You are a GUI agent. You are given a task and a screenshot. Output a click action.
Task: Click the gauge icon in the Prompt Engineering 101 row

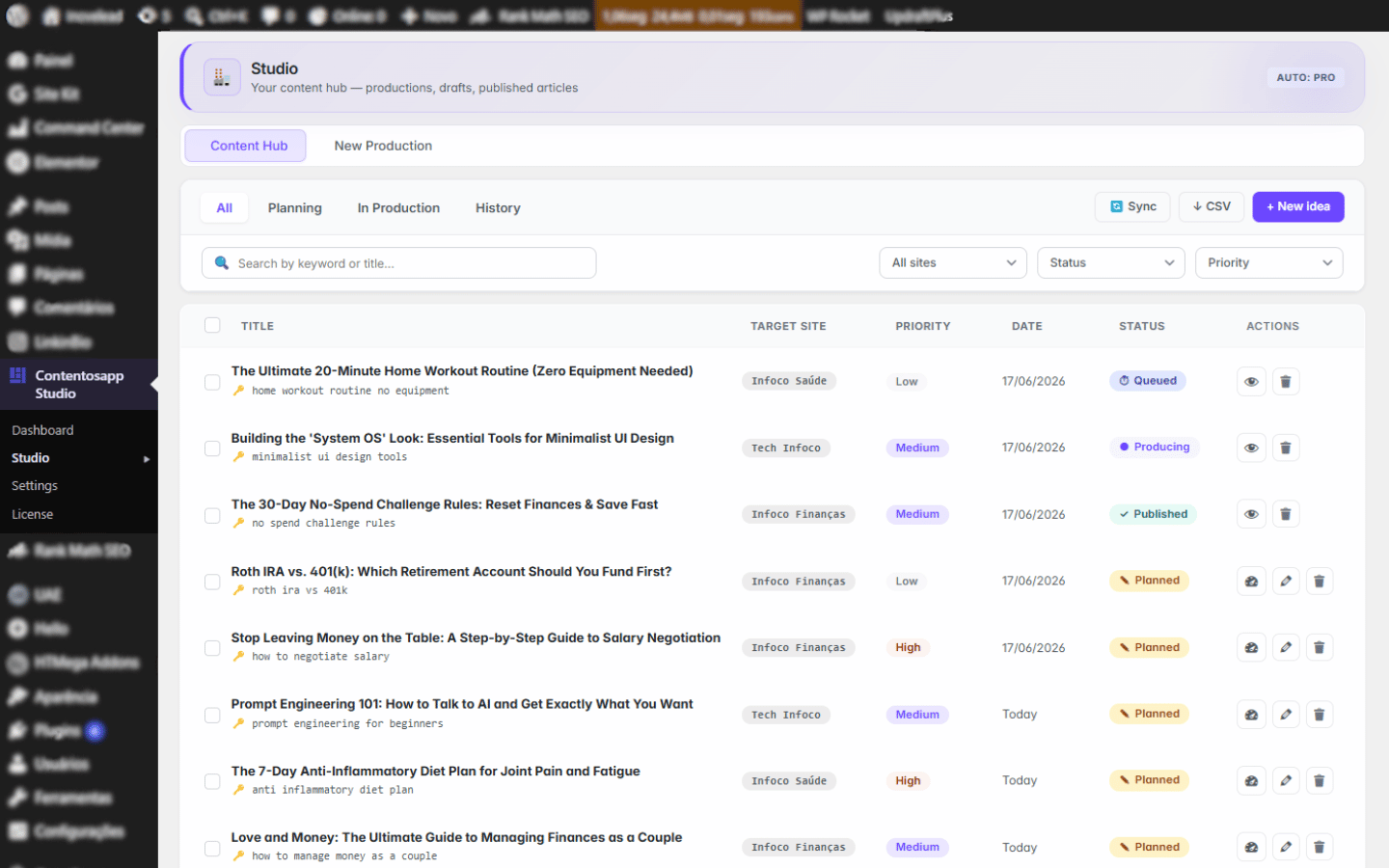point(1251,715)
